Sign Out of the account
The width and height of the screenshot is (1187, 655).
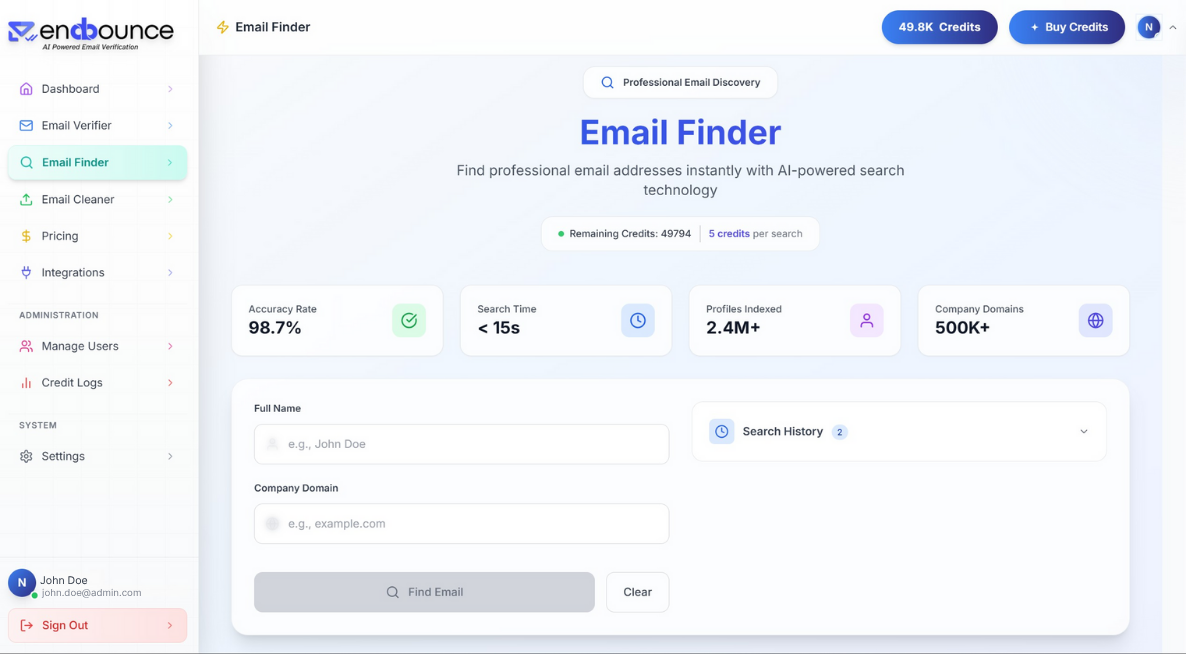pos(64,624)
